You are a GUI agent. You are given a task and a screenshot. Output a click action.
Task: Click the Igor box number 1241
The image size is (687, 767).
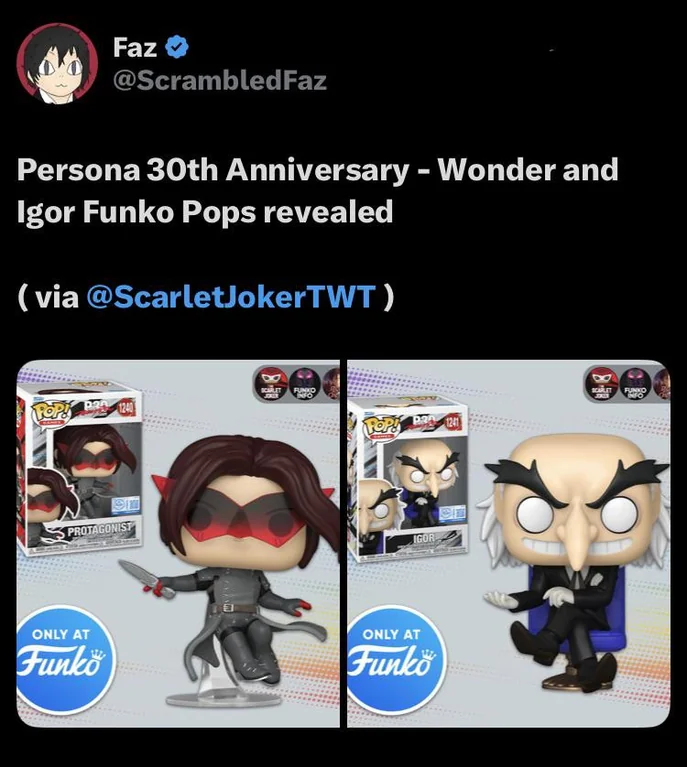coord(451,424)
